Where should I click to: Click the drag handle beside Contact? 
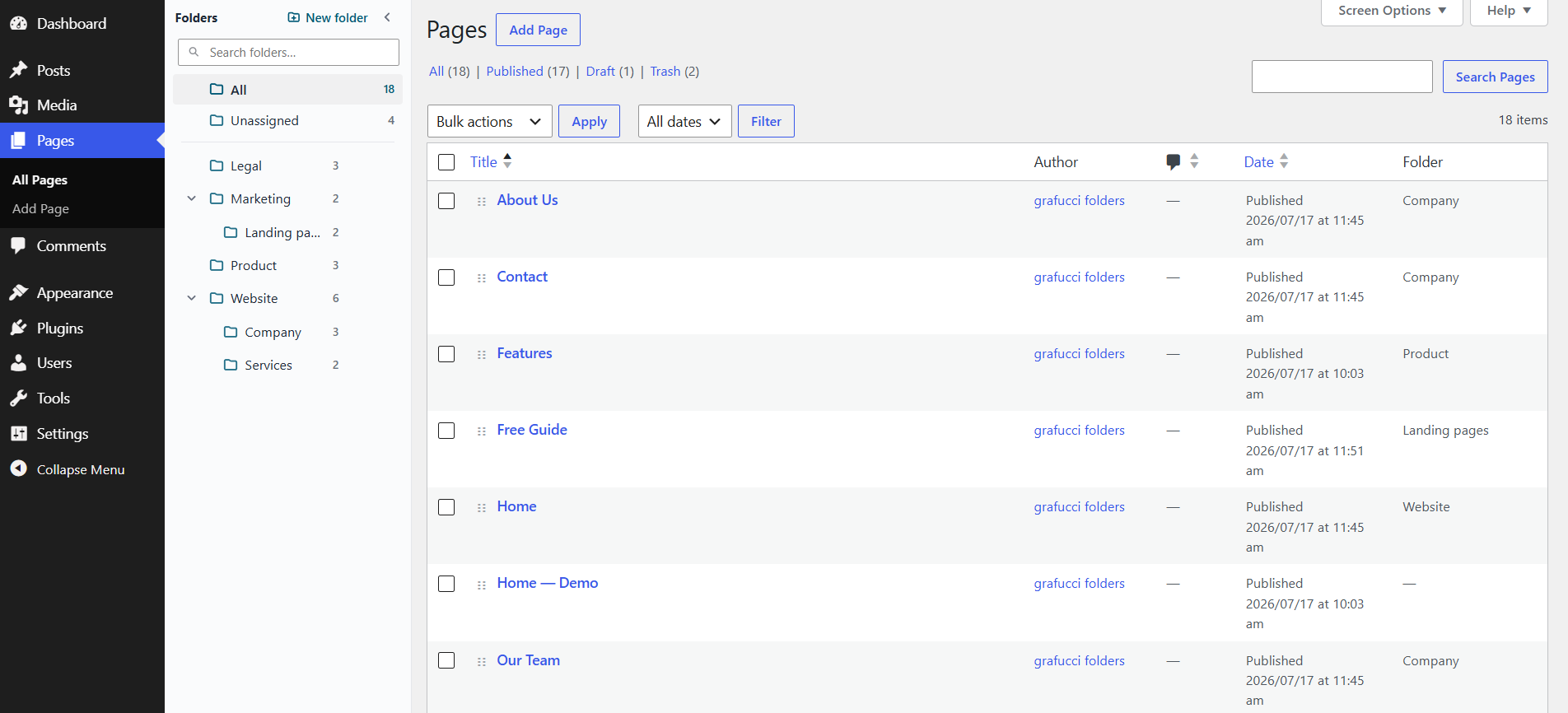pos(482,277)
